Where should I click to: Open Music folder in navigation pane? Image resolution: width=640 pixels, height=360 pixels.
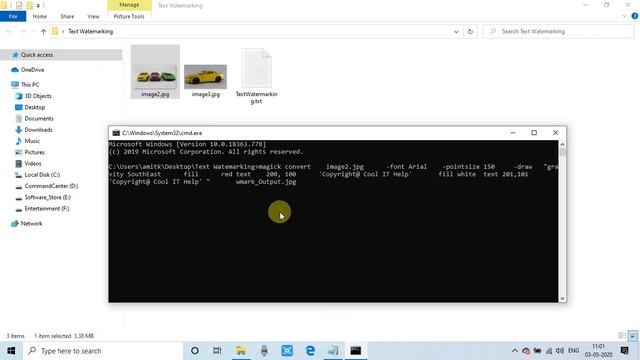click(32, 141)
